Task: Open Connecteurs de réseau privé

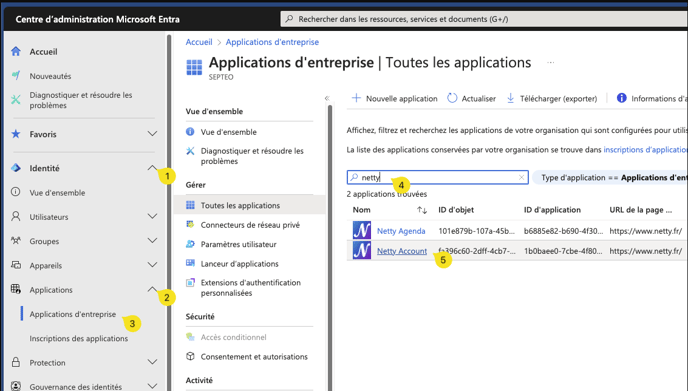Action: click(x=250, y=225)
